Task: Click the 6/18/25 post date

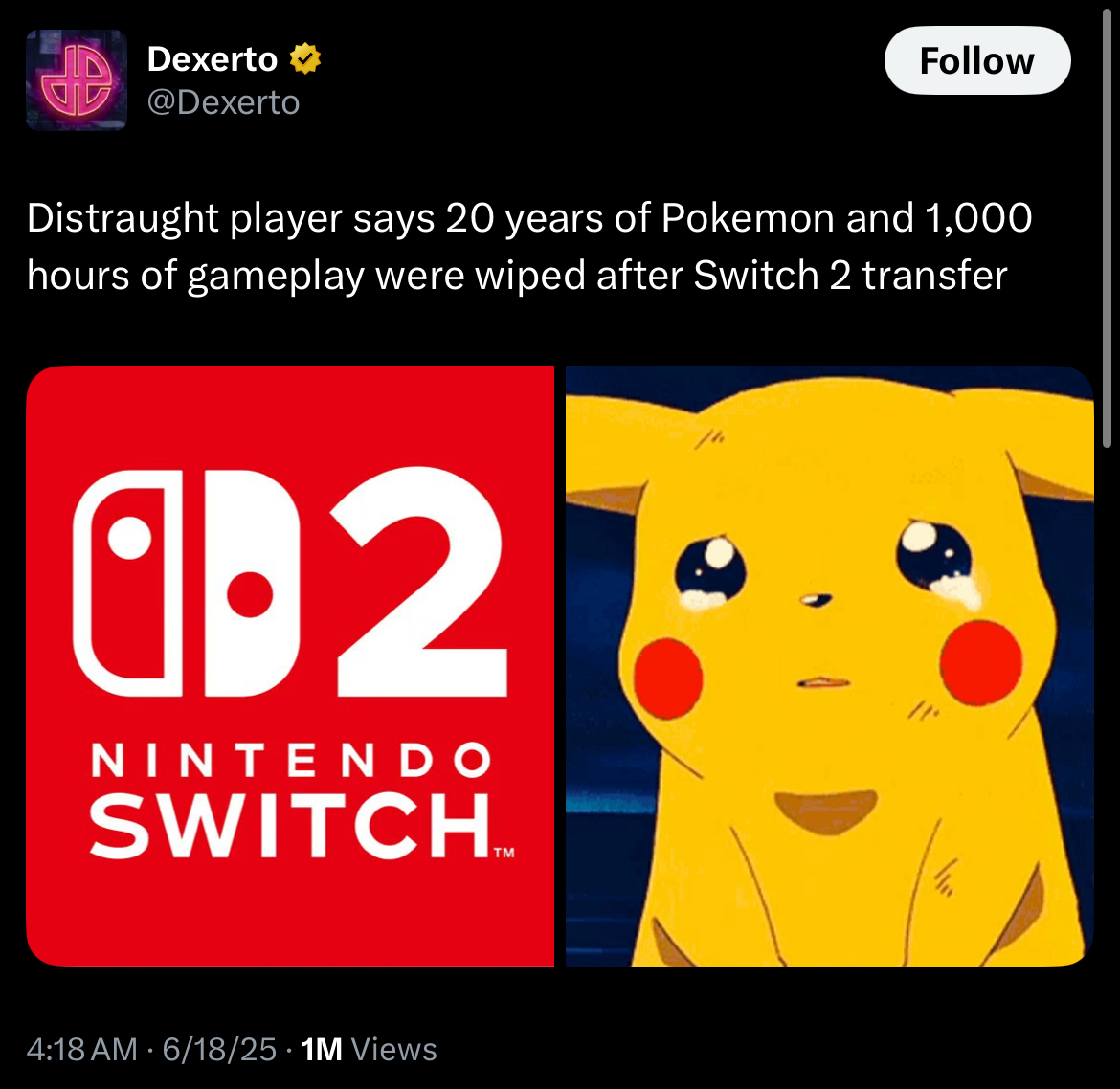Action: pos(219,1050)
